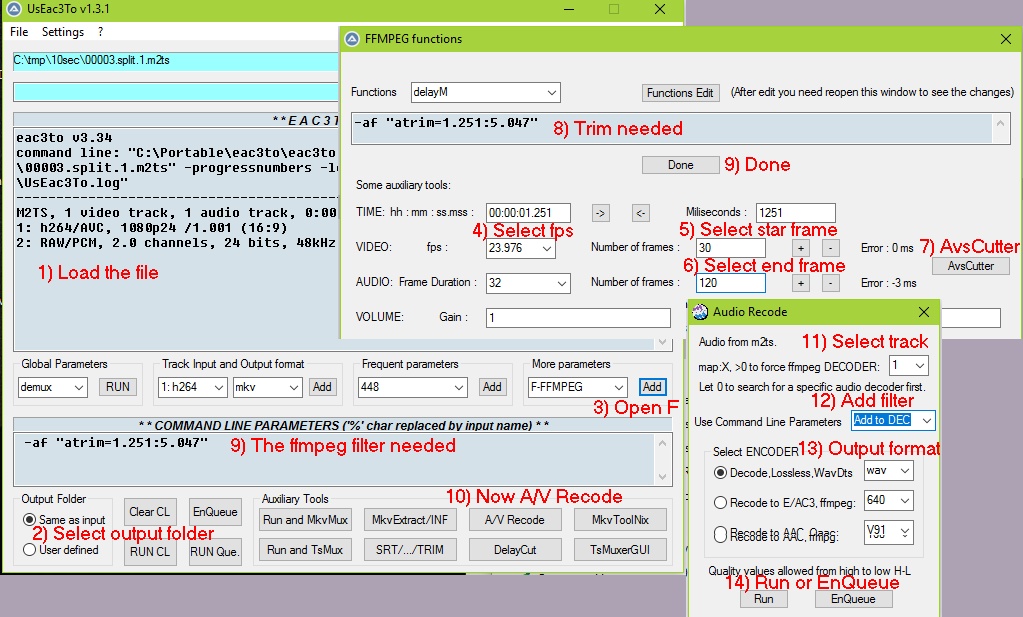
Task: Open the File menu
Action: (x=19, y=32)
